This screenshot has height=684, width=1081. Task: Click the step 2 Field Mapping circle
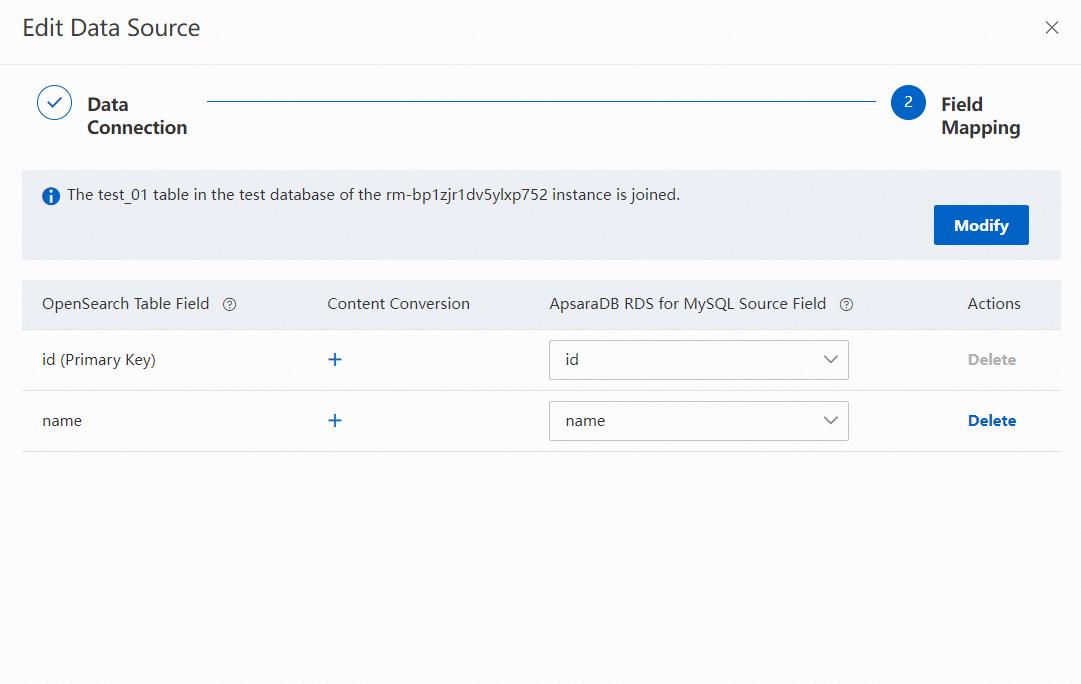coord(908,102)
